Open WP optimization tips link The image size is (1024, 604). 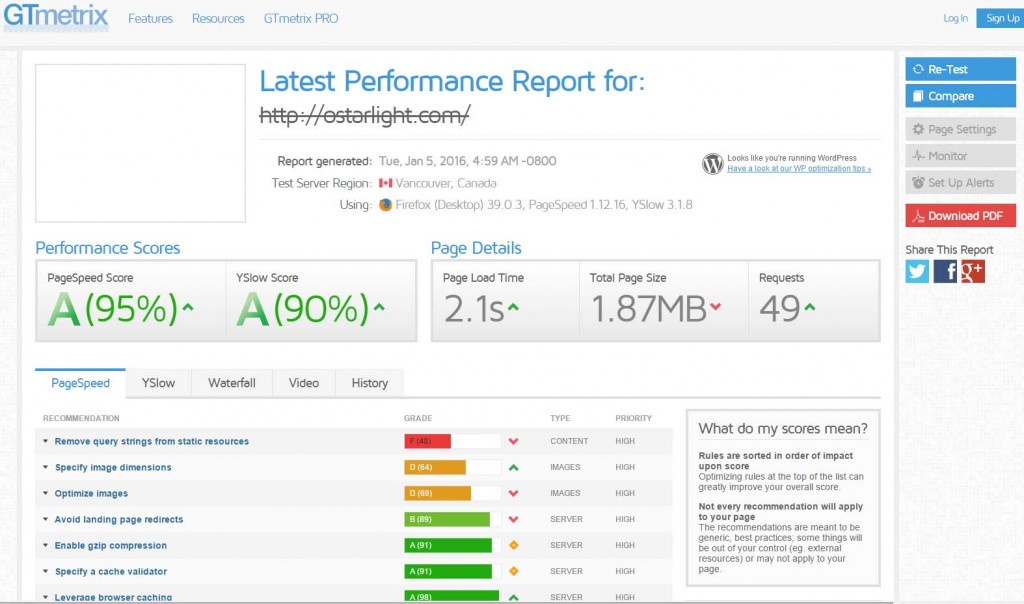[799, 168]
